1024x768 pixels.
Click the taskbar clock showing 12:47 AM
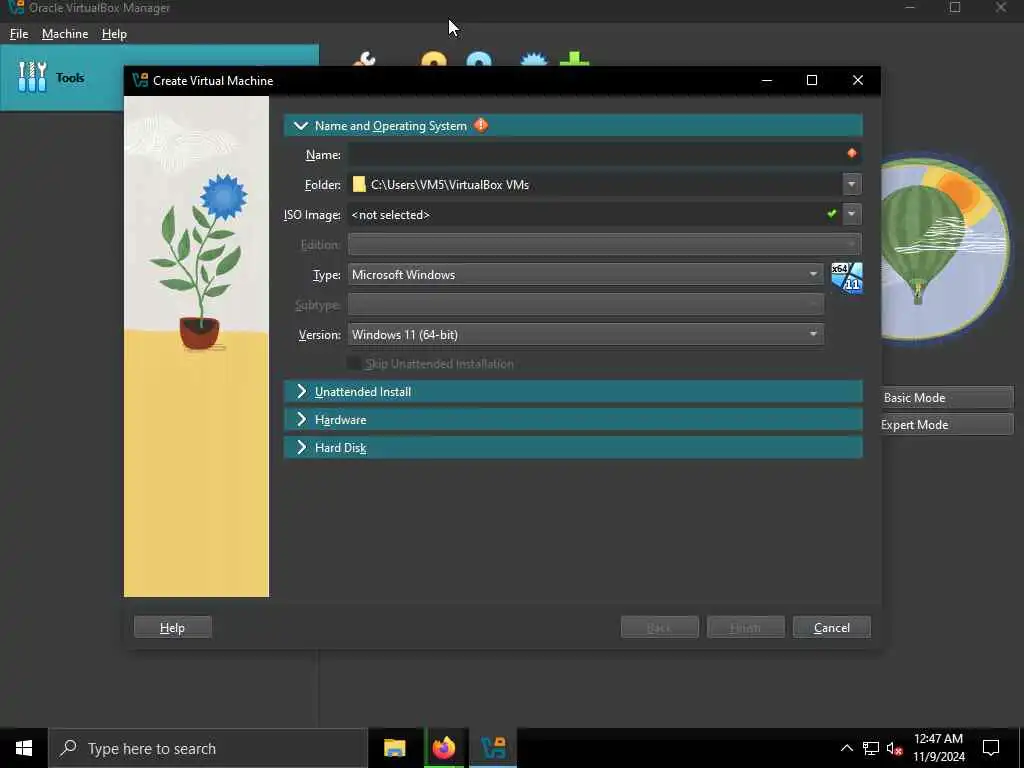pos(938,748)
